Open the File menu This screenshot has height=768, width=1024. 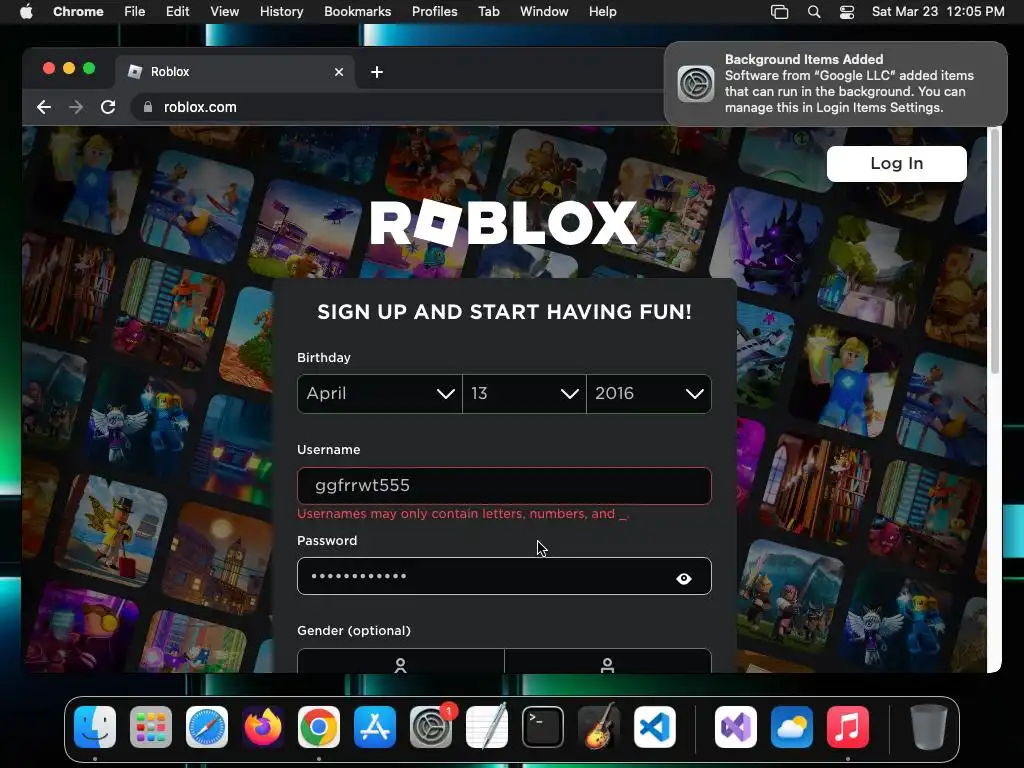(135, 12)
